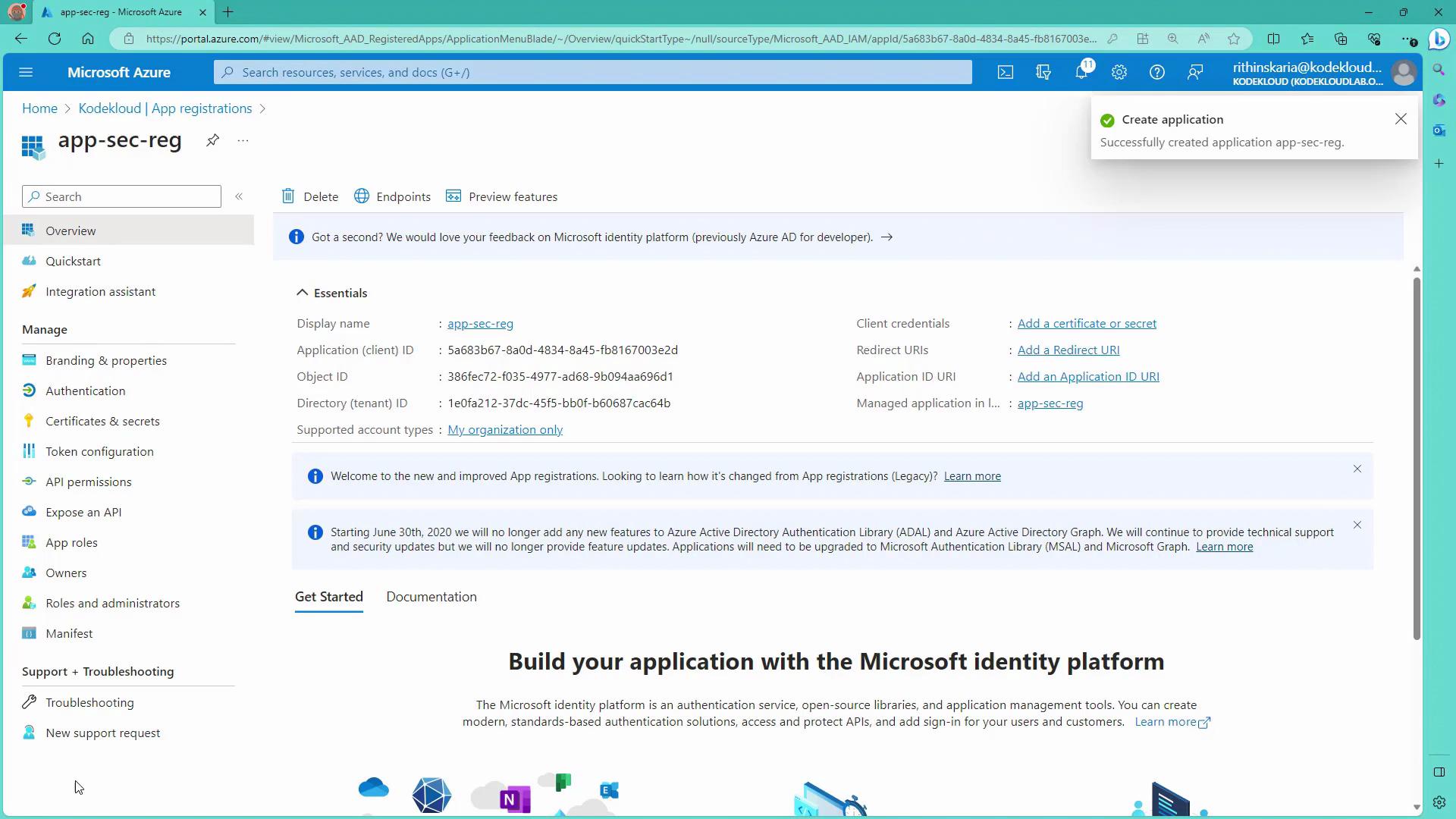Dismiss the Create application notification
1456x819 pixels.
pos(1401,119)
